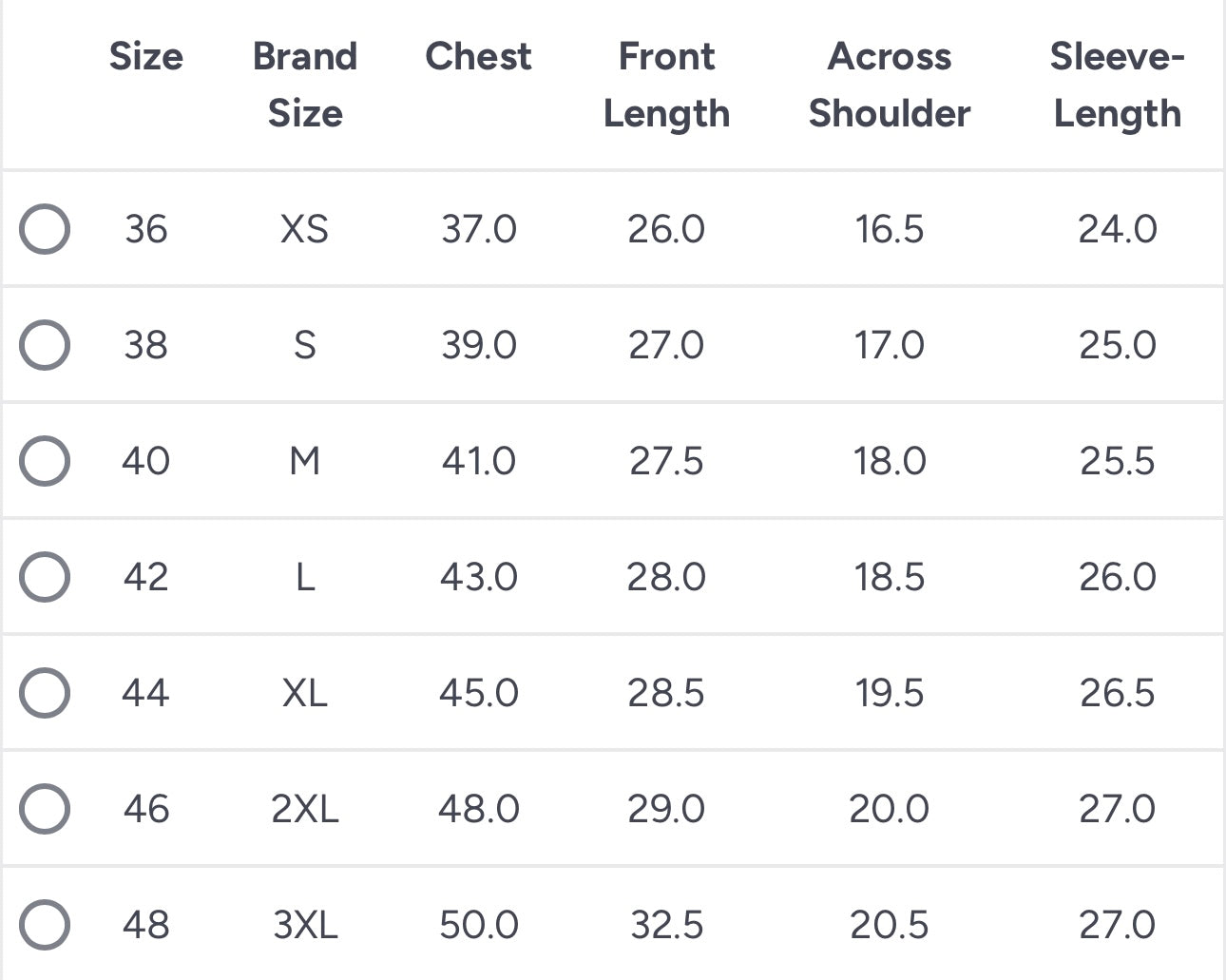
Task: Click the Brand Size column header
Action: tap(305, 85)
